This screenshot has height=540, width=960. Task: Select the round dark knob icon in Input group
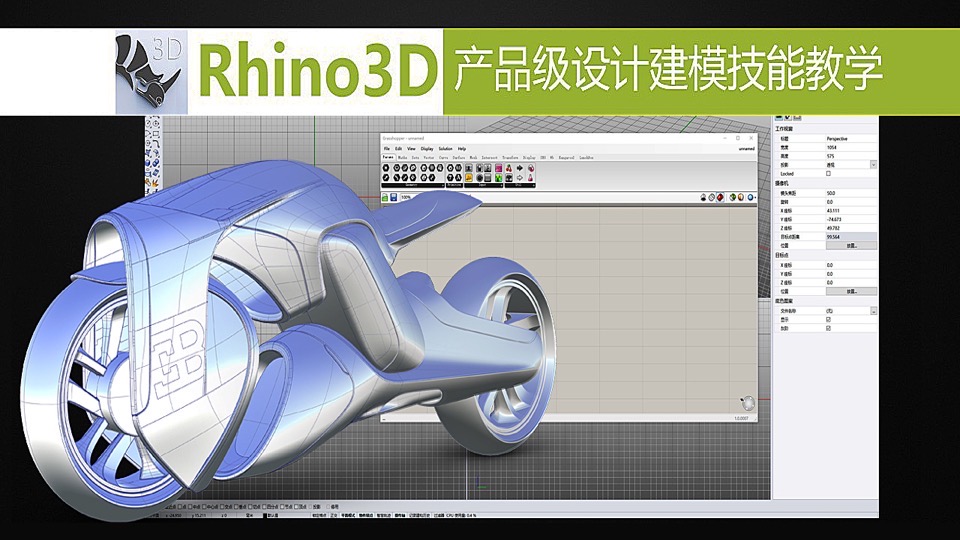point(479,178)
